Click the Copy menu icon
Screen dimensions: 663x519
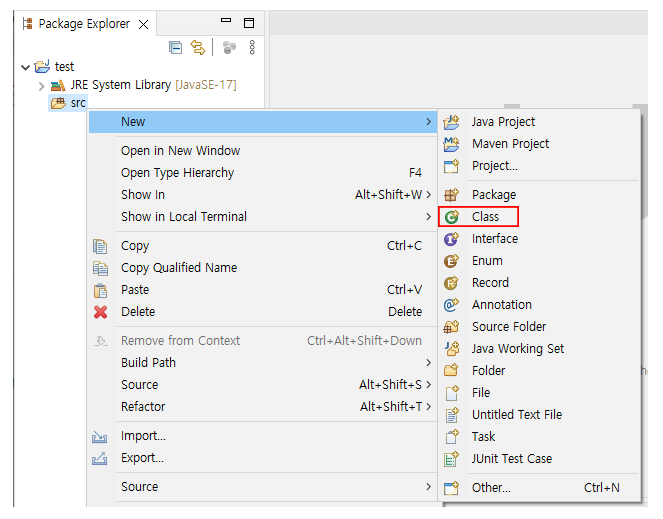pos(100,246)
